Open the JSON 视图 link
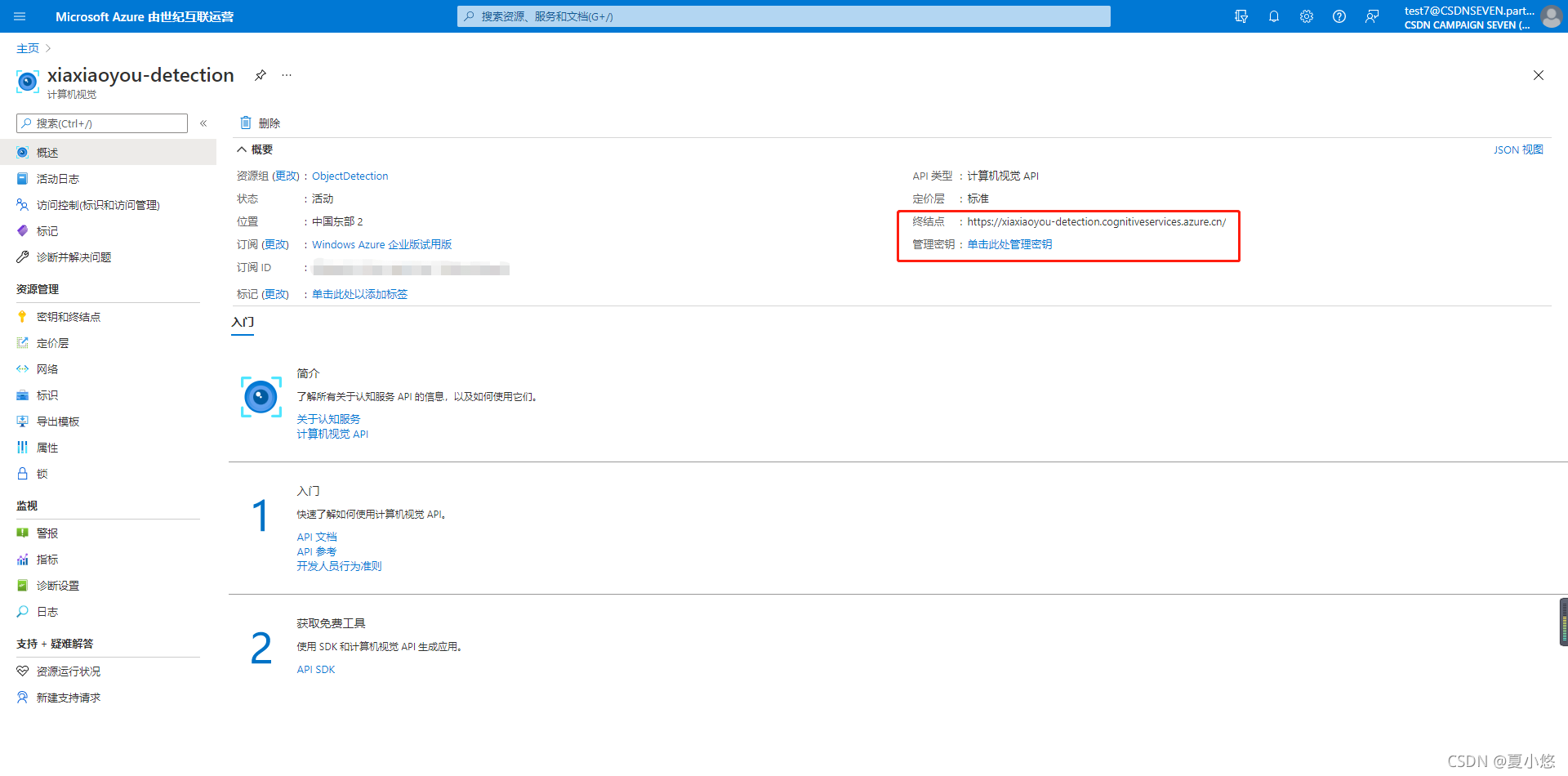 pos(1518,150)
